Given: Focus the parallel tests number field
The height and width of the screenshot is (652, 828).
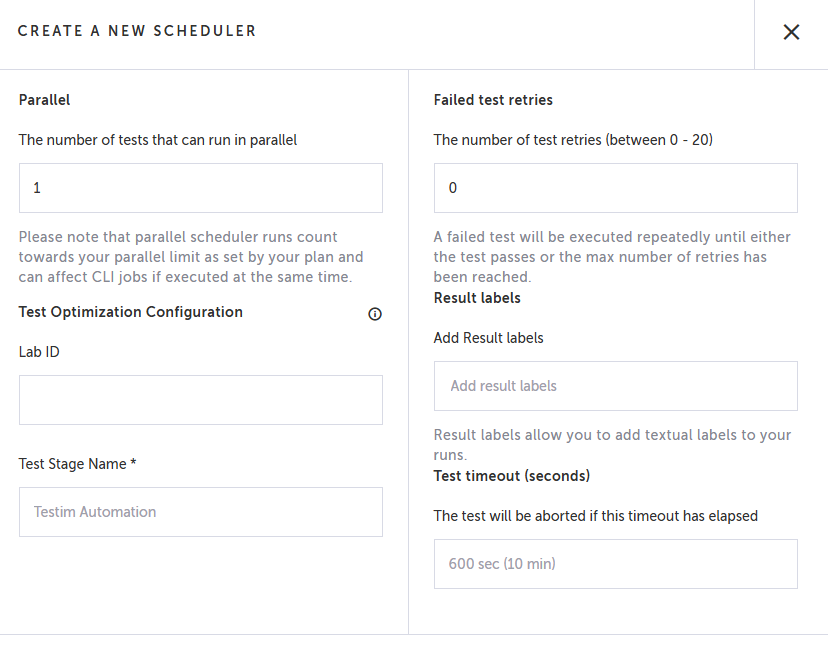Looking at the screenshot, I should 200,188.
